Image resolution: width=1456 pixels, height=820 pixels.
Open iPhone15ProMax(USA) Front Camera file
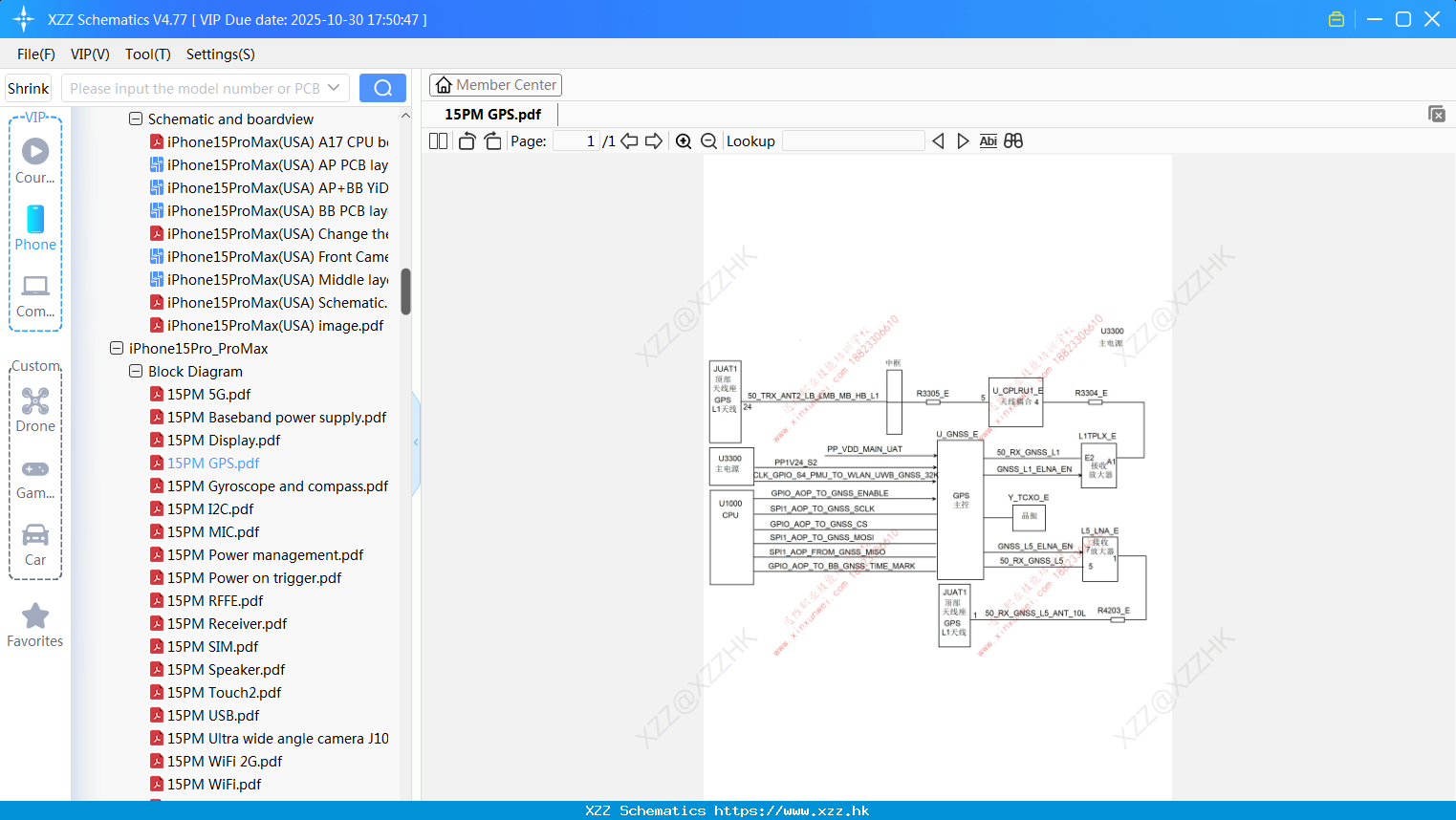point(277,256)
